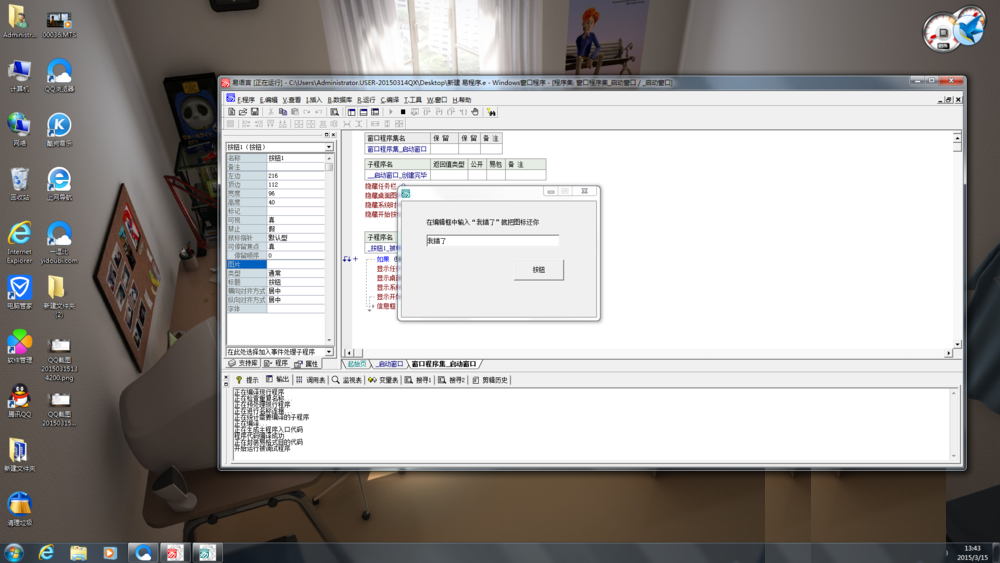Open the 程序 menu

[x=246, y=99]
